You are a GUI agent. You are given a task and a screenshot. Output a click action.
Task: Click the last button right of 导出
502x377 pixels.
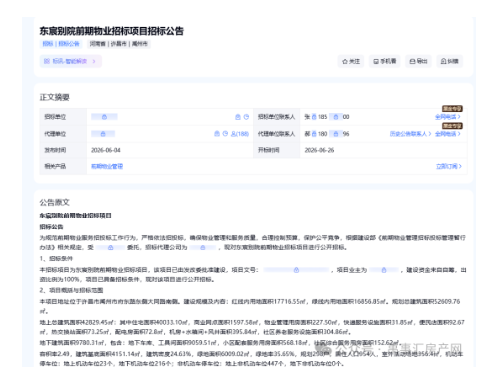click(x=449, y=61)
